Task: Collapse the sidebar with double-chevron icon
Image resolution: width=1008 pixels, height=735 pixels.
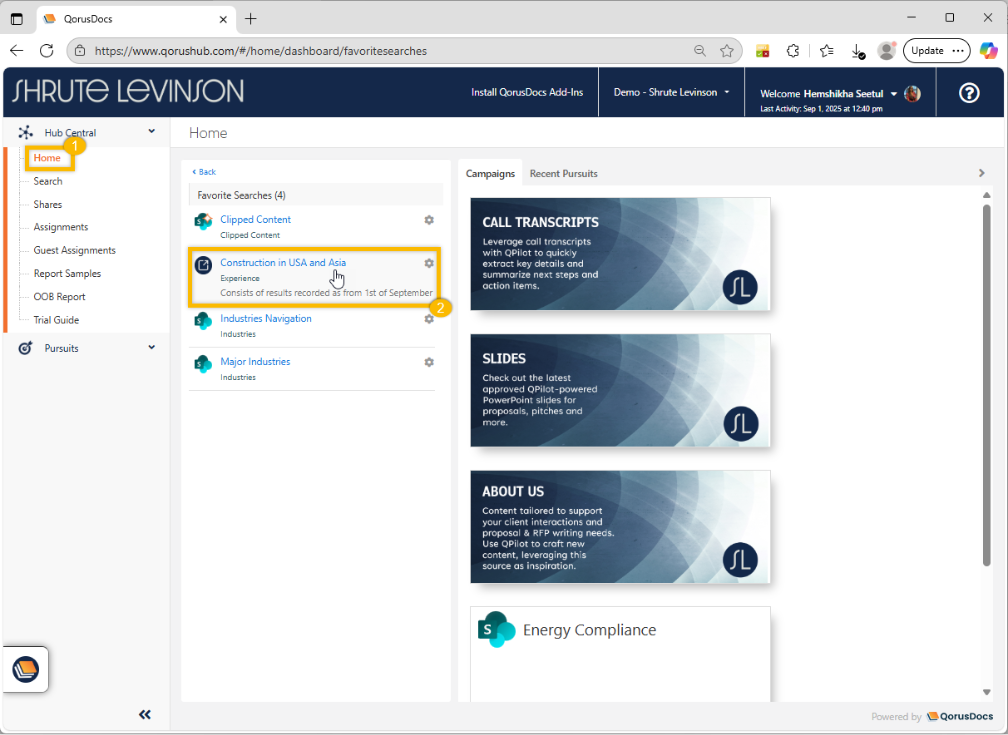Action: pyautogui.click(x=145, y=714)
